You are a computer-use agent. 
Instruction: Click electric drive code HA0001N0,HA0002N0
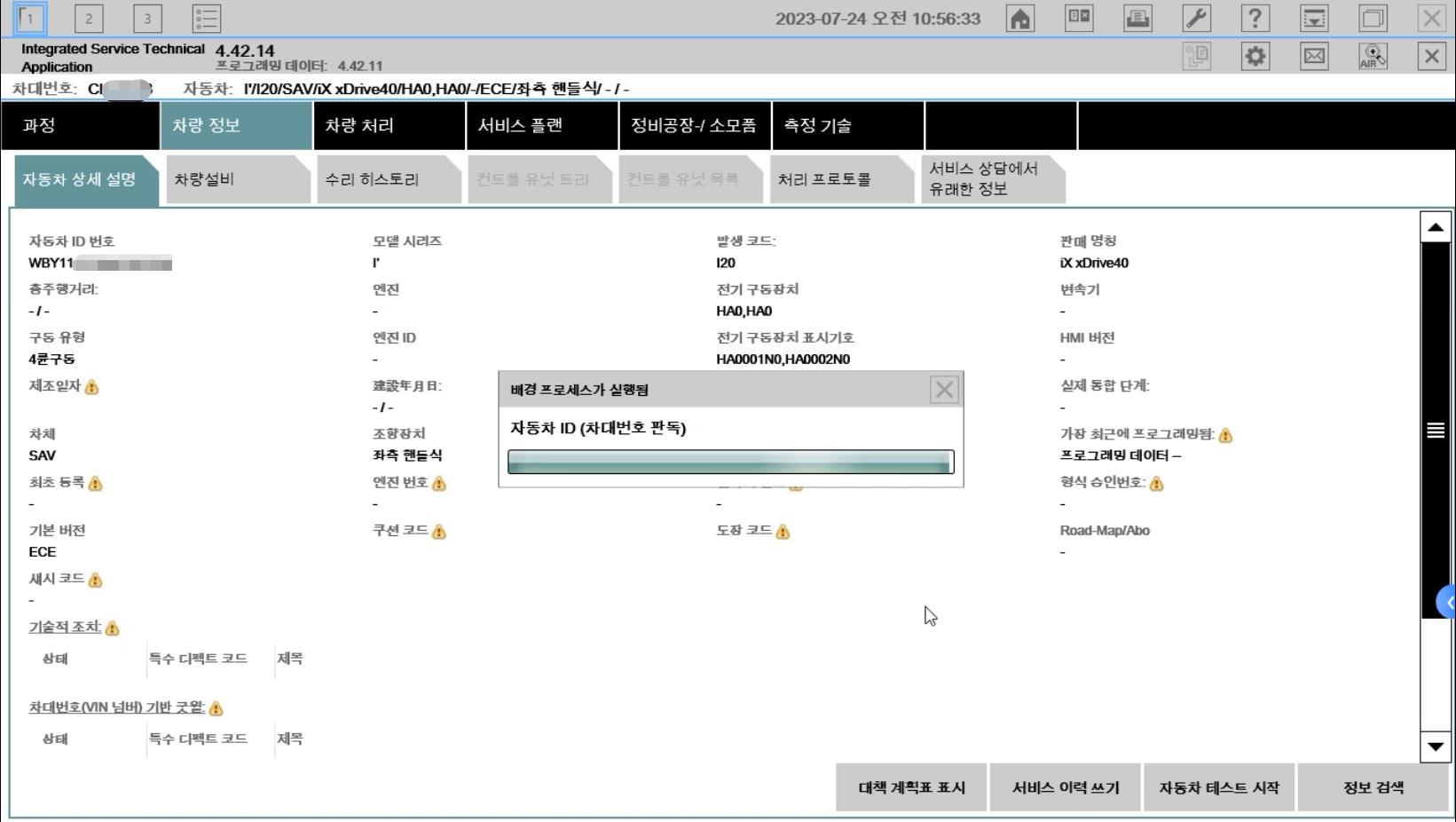(x=783, y=360)
